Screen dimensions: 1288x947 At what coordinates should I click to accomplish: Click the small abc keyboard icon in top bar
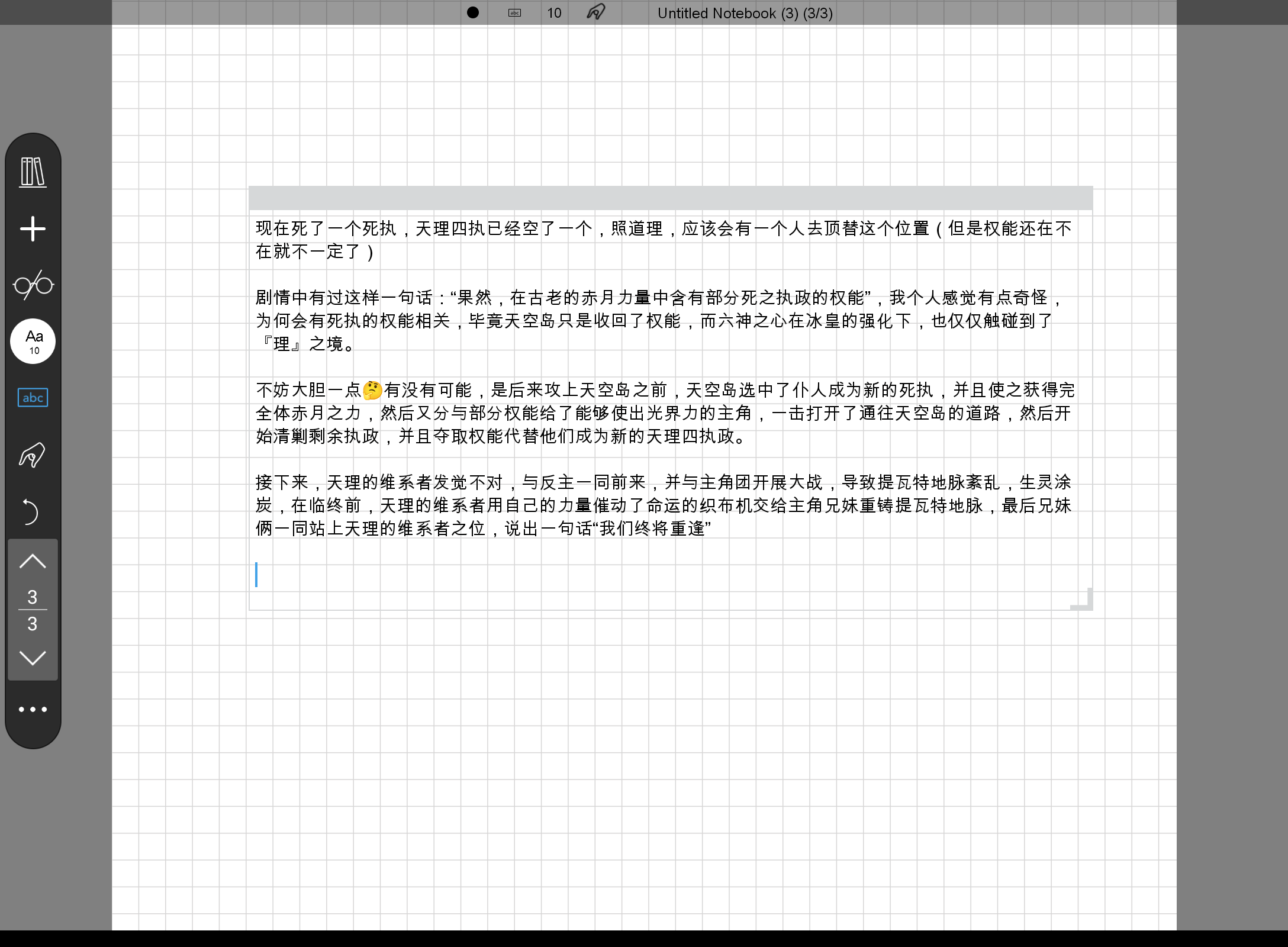tap(515, 12)
